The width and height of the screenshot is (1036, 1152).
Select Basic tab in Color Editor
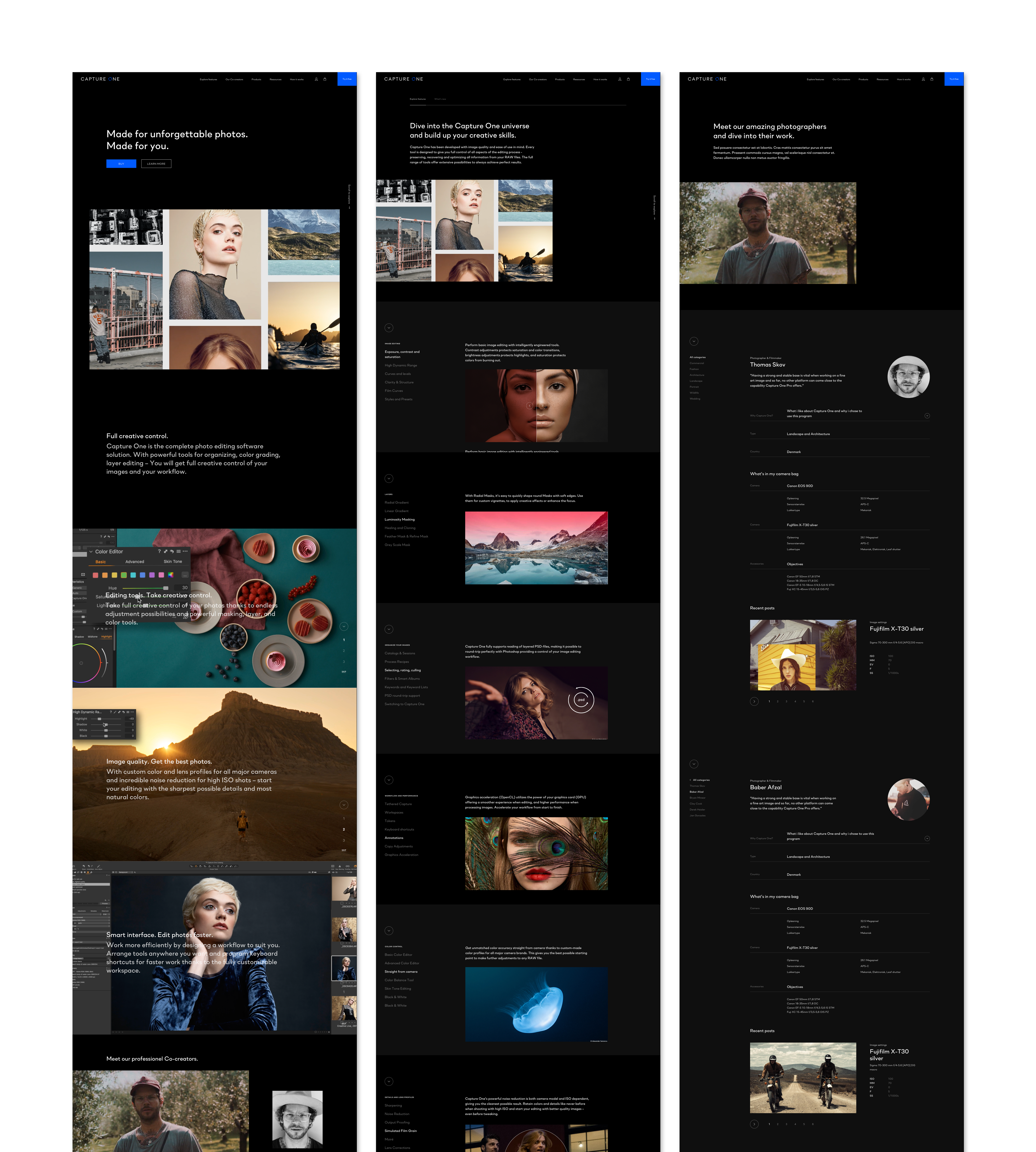[x=101, y=562]
